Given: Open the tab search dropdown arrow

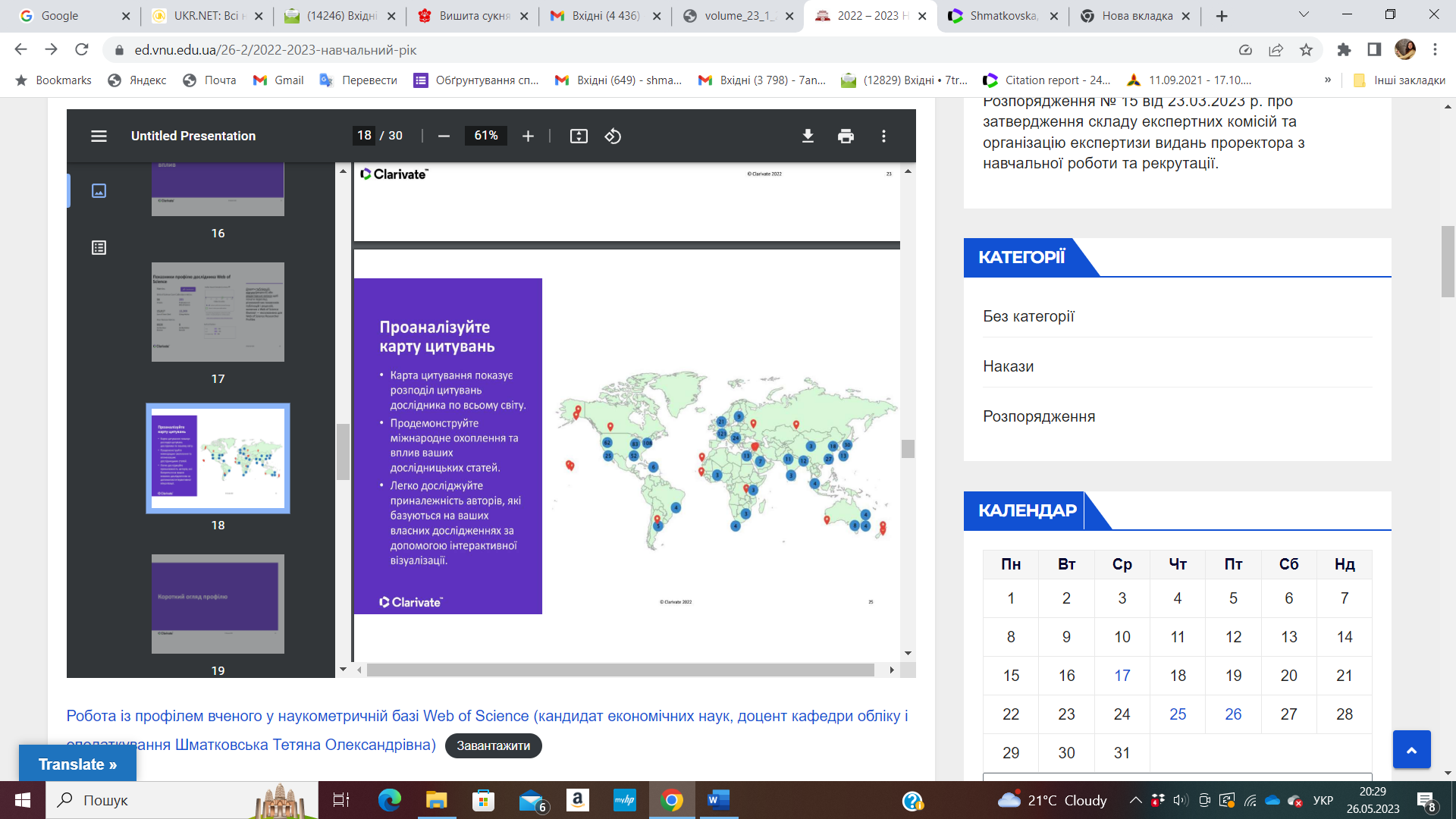Looking at the screenshot, I should pos(1304,14).
